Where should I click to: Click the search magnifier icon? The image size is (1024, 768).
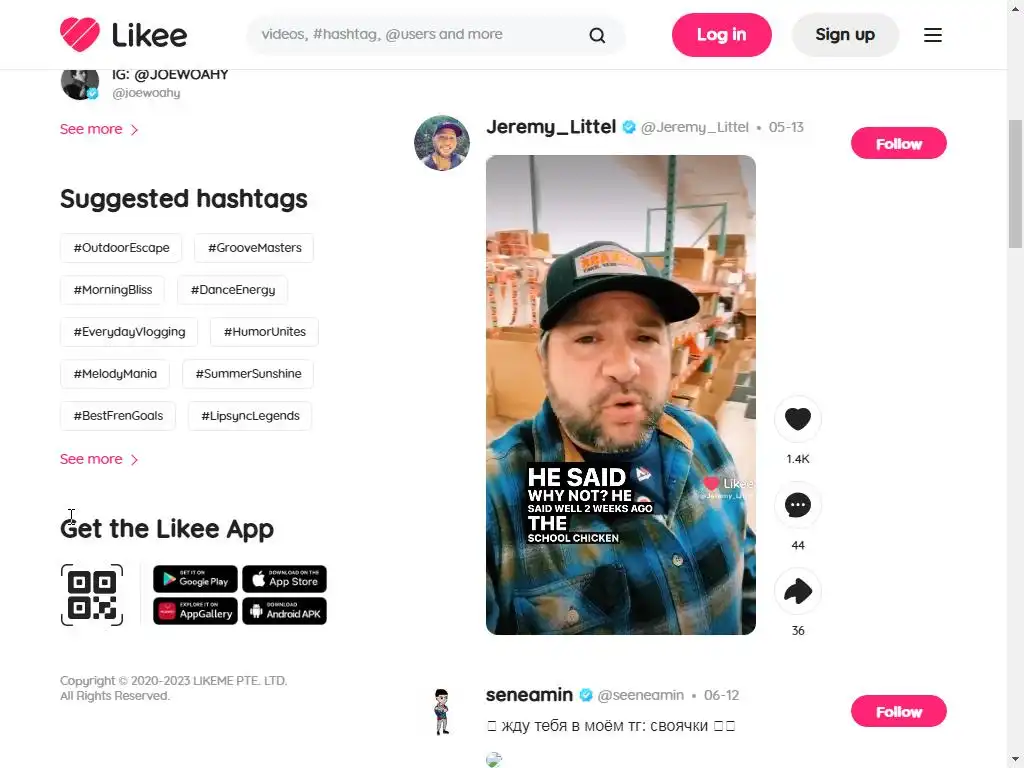coord(597,35)
